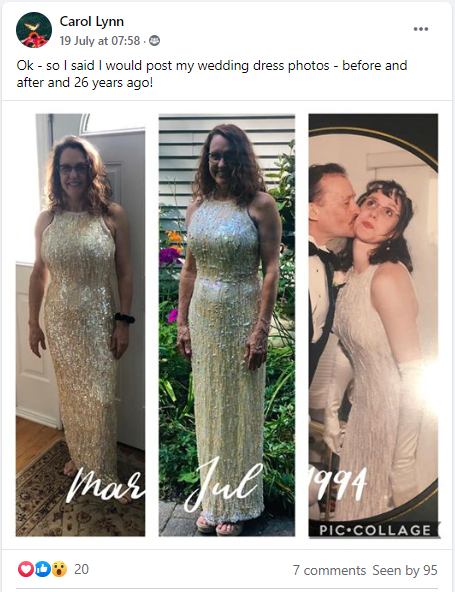Open the three-dot post options menu
Image resolution: width=455 pixels, height=592 pixels.
click(x=421, y=29)
